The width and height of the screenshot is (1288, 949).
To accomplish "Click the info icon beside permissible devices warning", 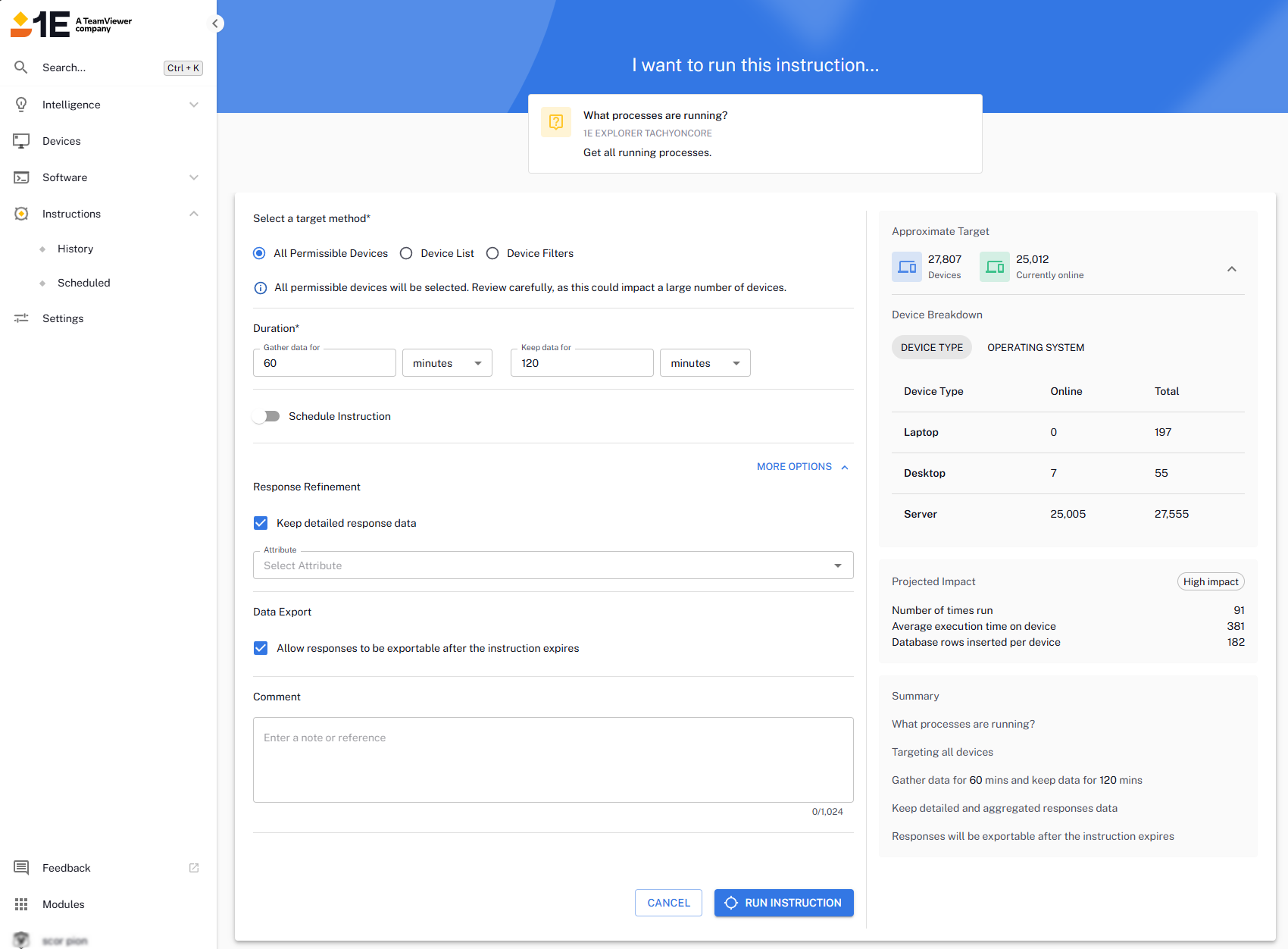I will (260, 288).
